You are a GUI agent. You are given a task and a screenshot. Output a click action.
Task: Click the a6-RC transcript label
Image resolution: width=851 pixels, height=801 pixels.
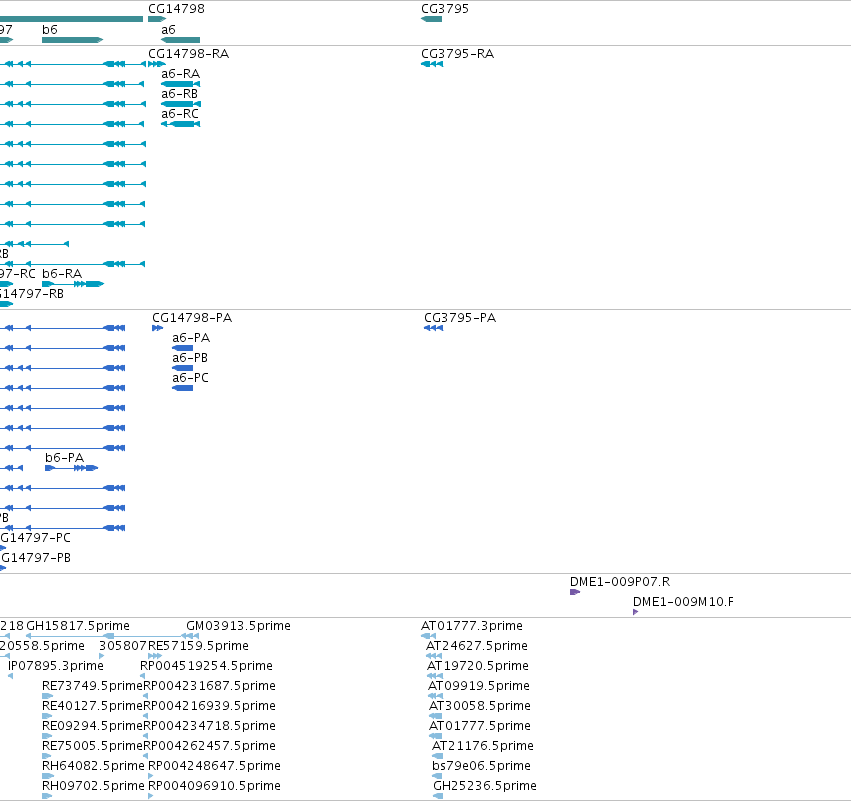[x=180, y=114]
